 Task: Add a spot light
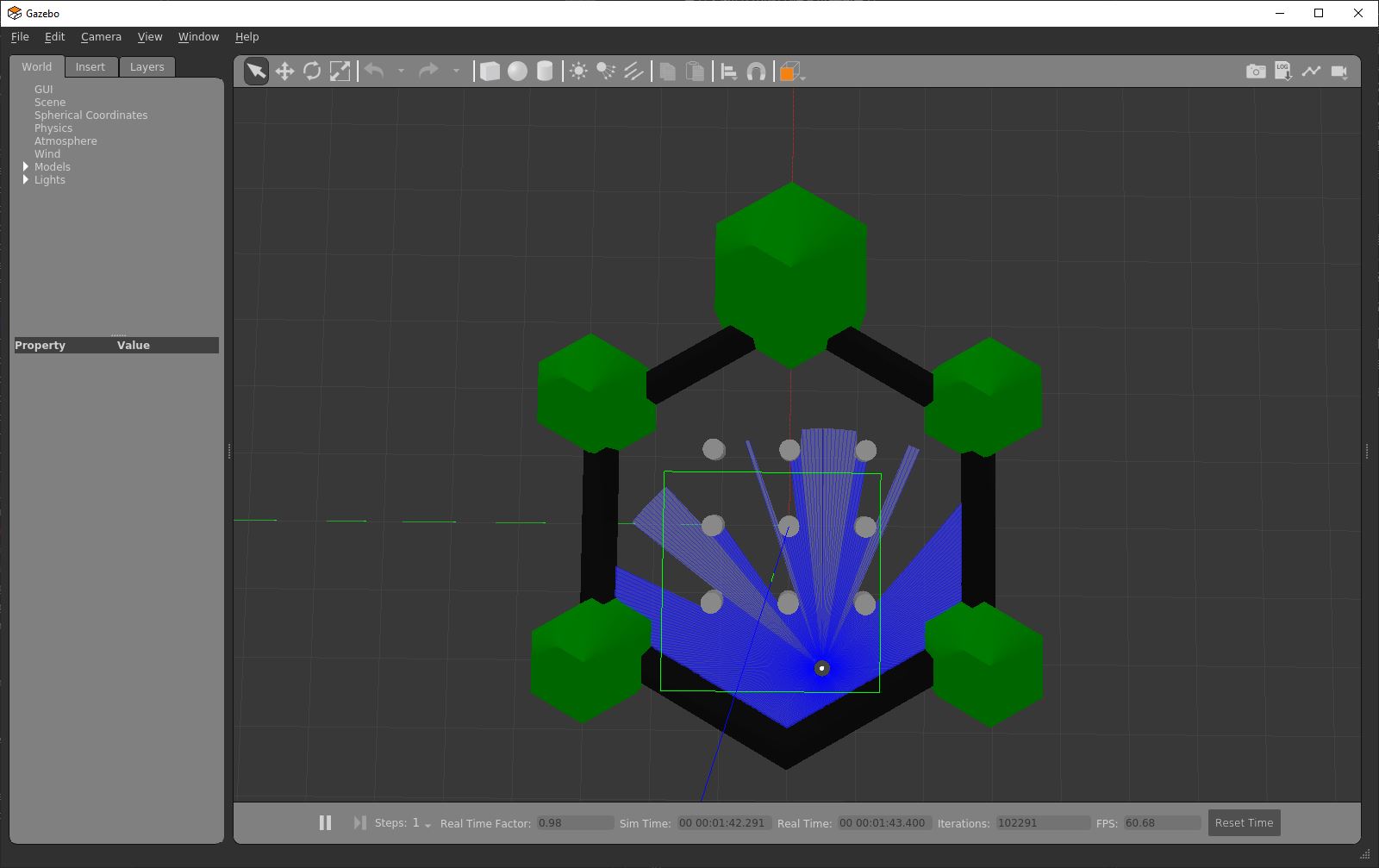click(x=607, y=72)
